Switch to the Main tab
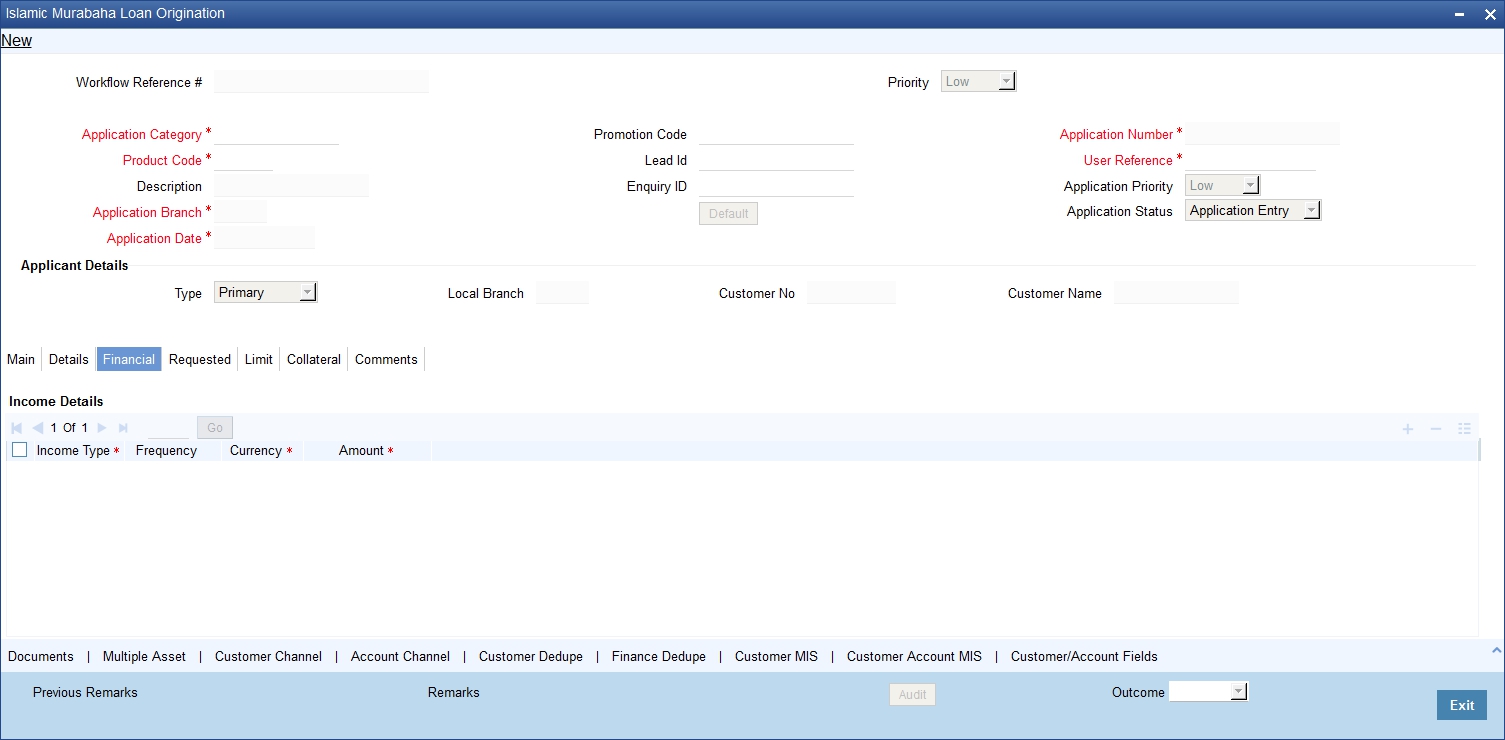The height and width of the screenshot is (740, 1505). pos(21,359)
